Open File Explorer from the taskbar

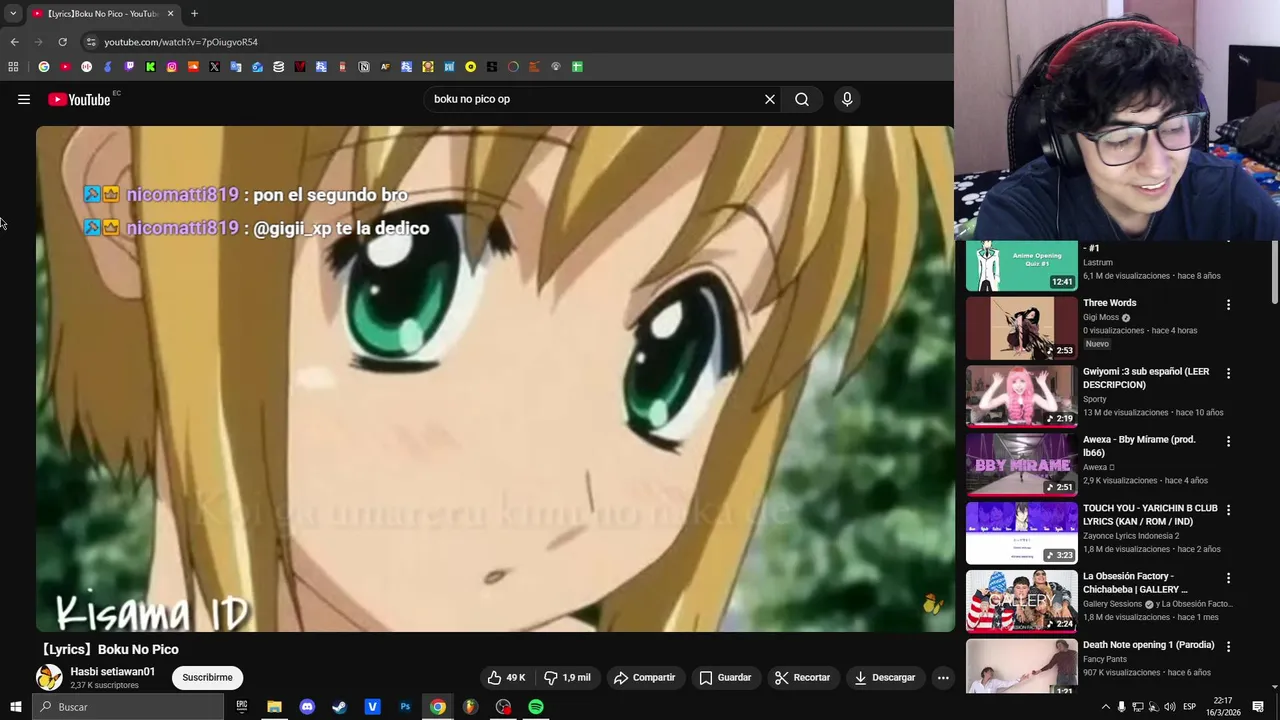tap(274, 707)
